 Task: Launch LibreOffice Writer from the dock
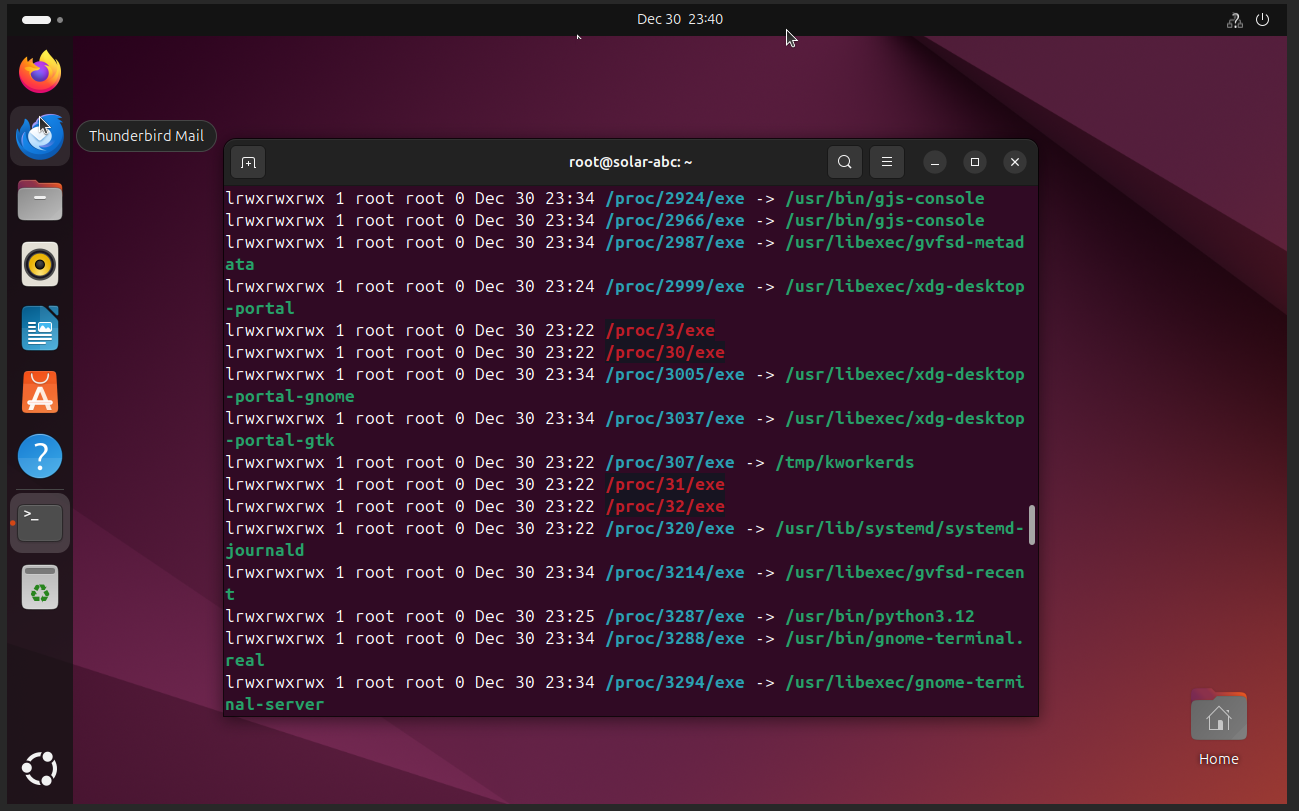pyautogui.click(x=40, y=328)
